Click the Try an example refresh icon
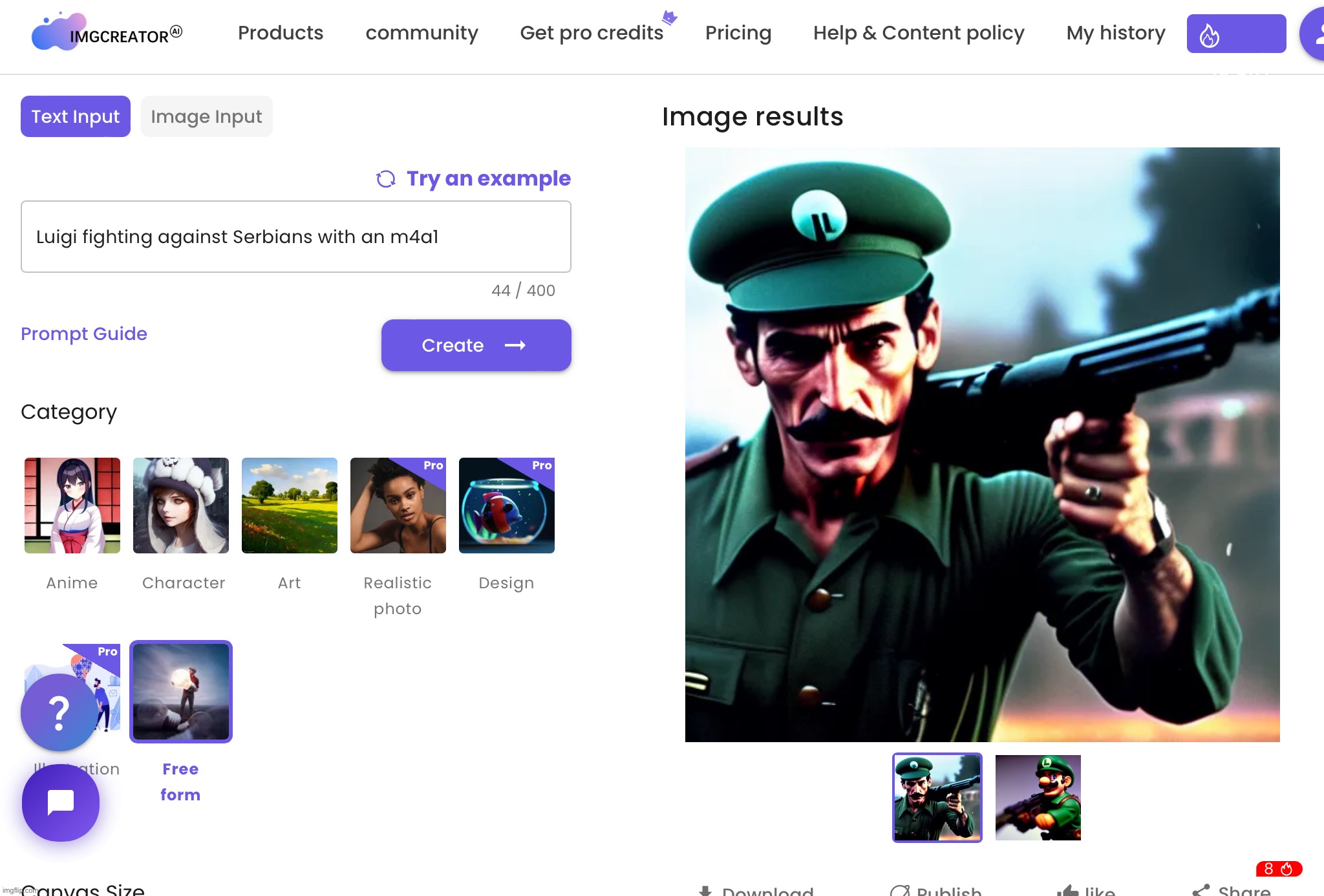This screenshot has width=1324, height=896. pos(386,178)
